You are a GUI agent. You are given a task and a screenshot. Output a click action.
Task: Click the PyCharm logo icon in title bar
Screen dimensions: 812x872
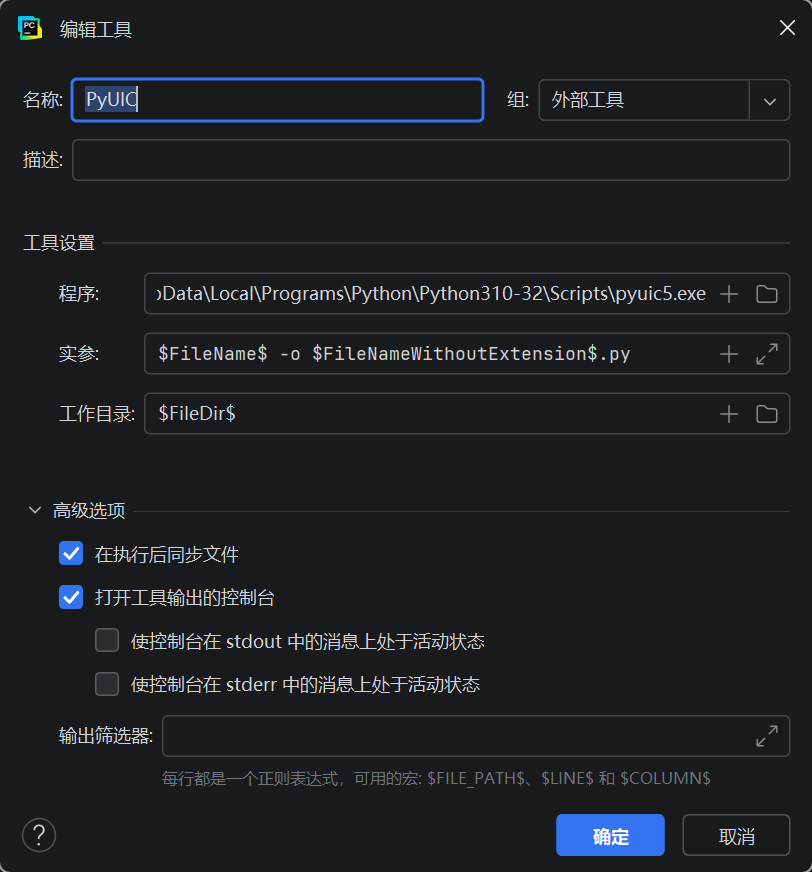(30, 28)
